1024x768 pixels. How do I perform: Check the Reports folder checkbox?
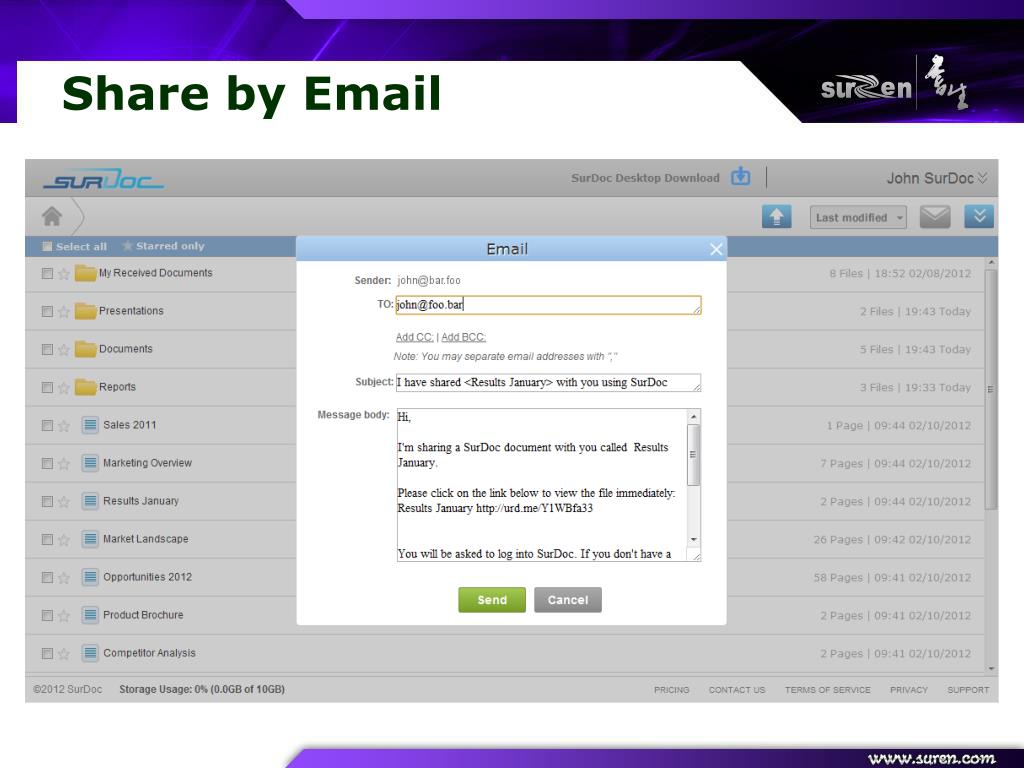[x=47, y=387]
